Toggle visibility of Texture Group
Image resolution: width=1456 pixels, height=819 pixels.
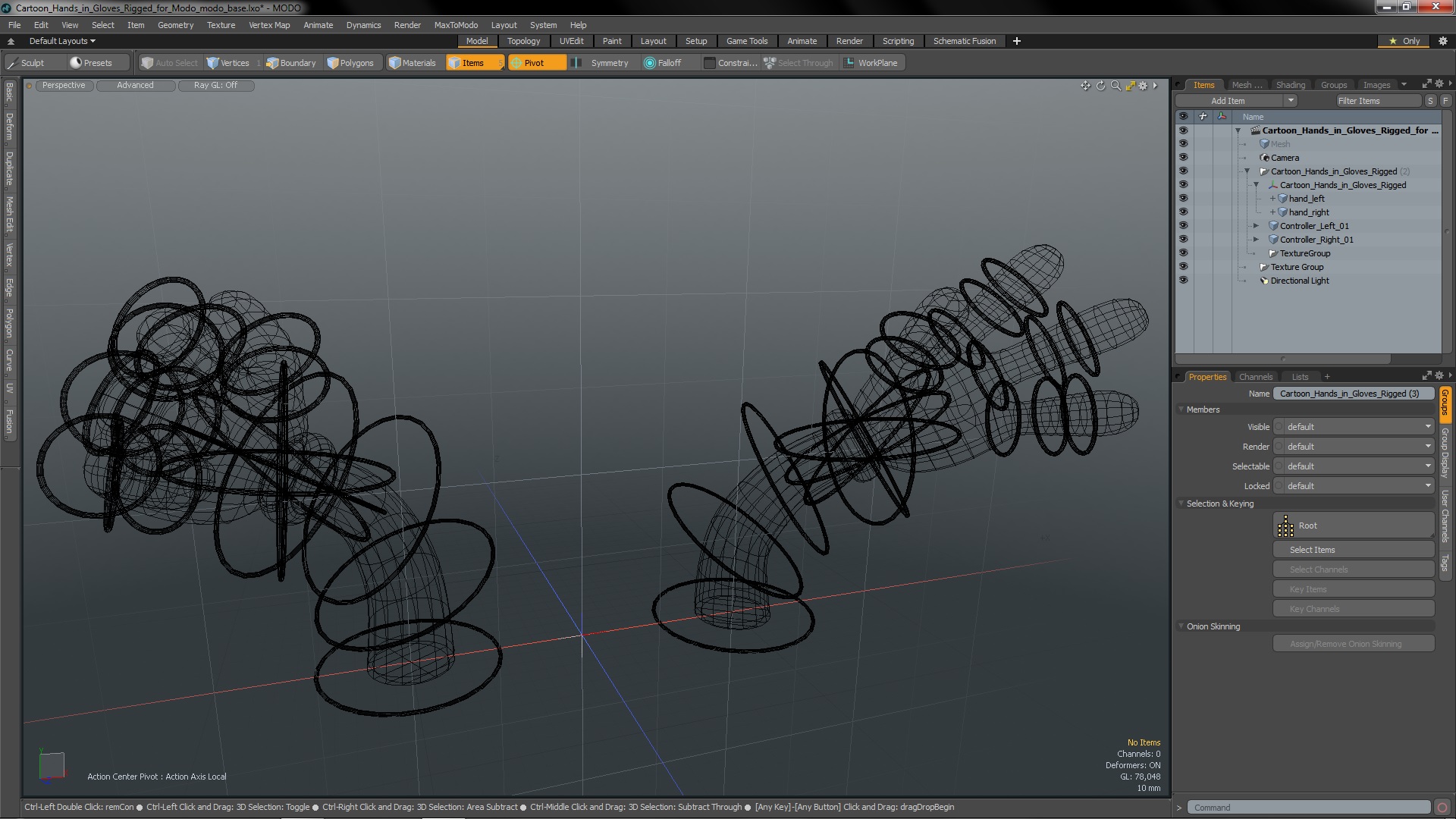coord(1183,267)
